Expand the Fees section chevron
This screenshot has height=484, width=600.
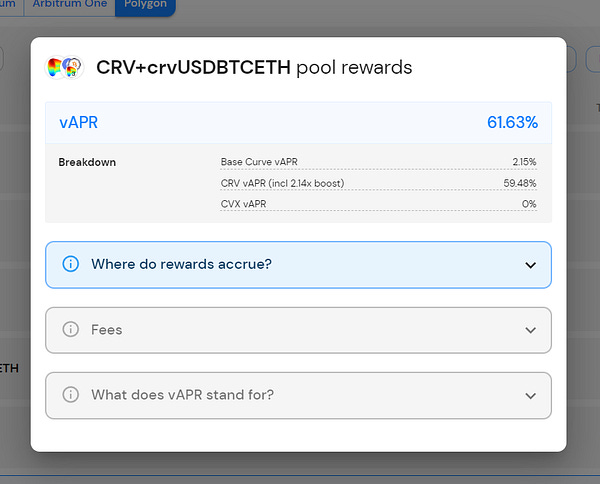point(530,330)
